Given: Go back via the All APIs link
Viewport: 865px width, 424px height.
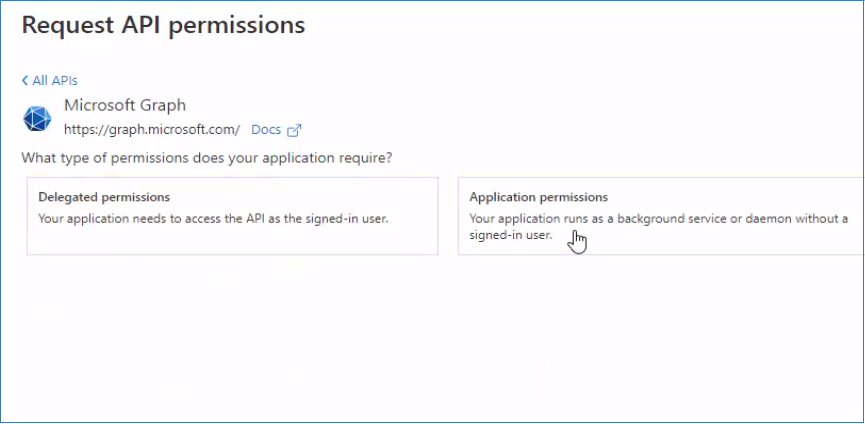Looking at the screenshot, I should pos(54,81).
